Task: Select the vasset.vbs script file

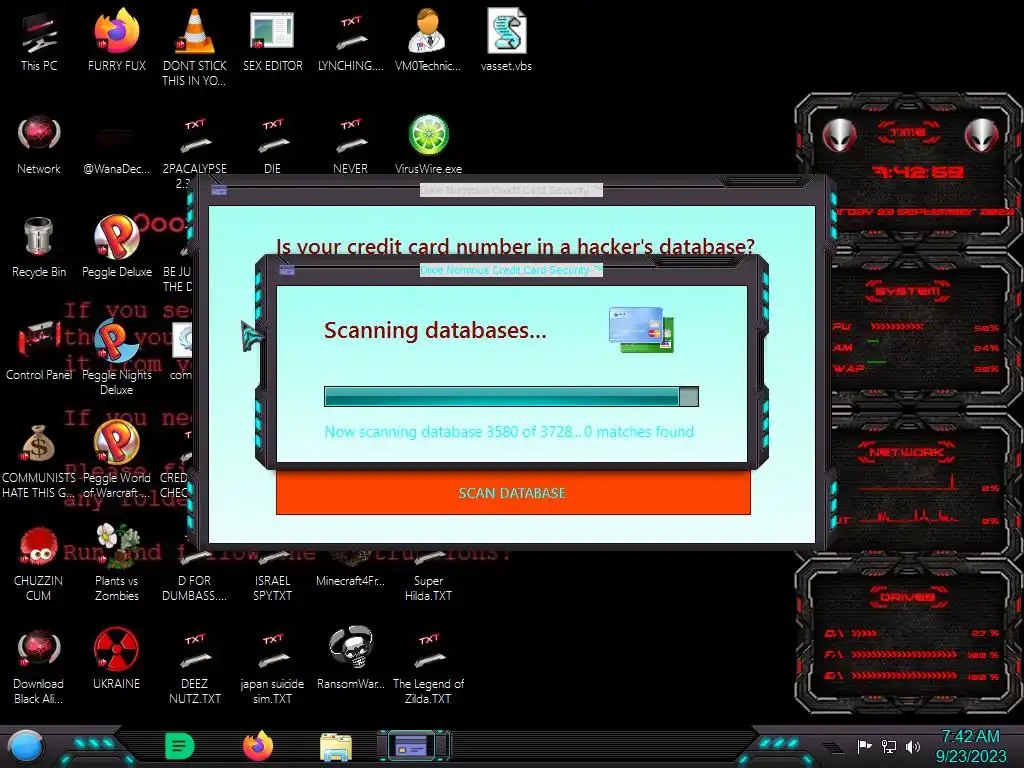Action: pos(506,41)
